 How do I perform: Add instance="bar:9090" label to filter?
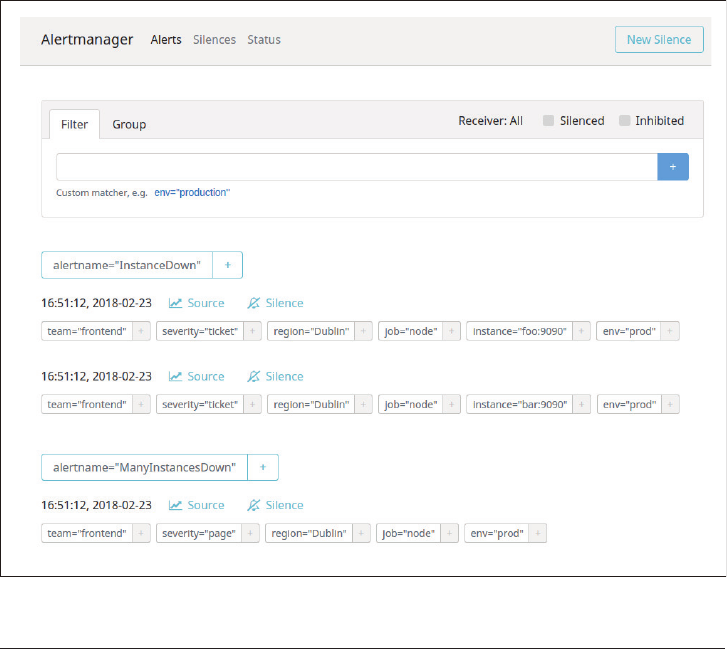coord(581,404)
